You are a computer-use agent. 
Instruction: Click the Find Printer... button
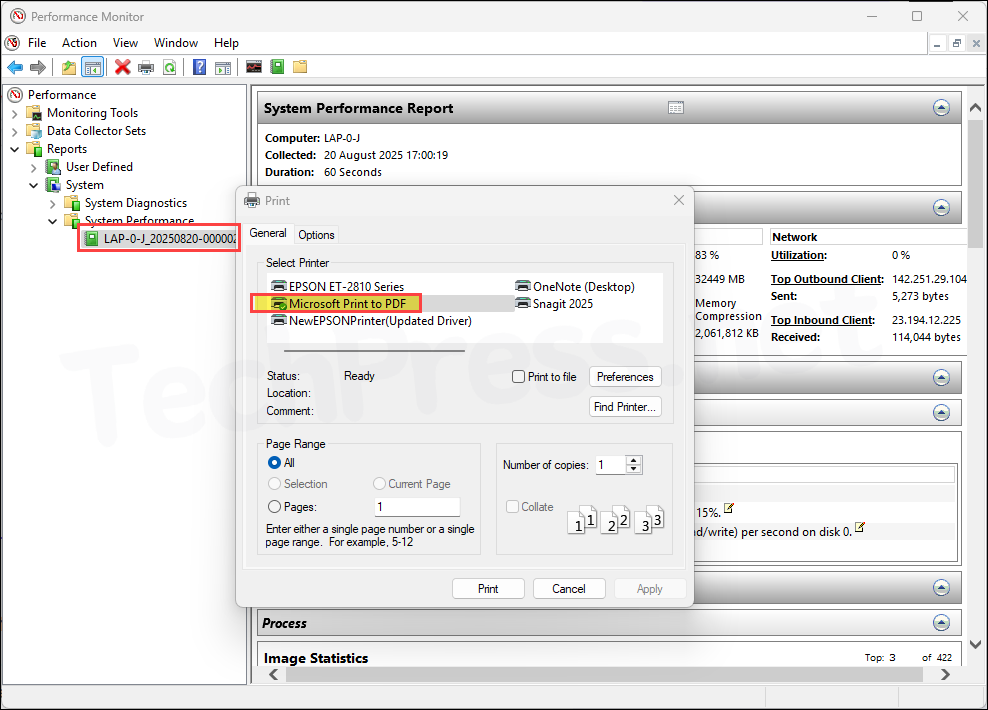[625, 407]
